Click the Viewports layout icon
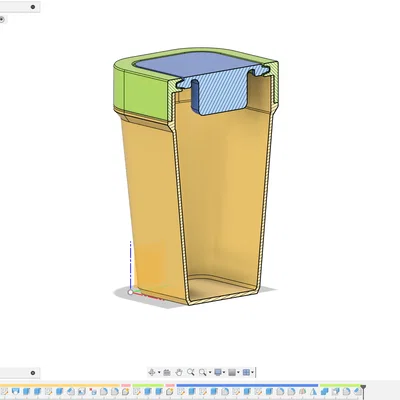 pos(246,372)
